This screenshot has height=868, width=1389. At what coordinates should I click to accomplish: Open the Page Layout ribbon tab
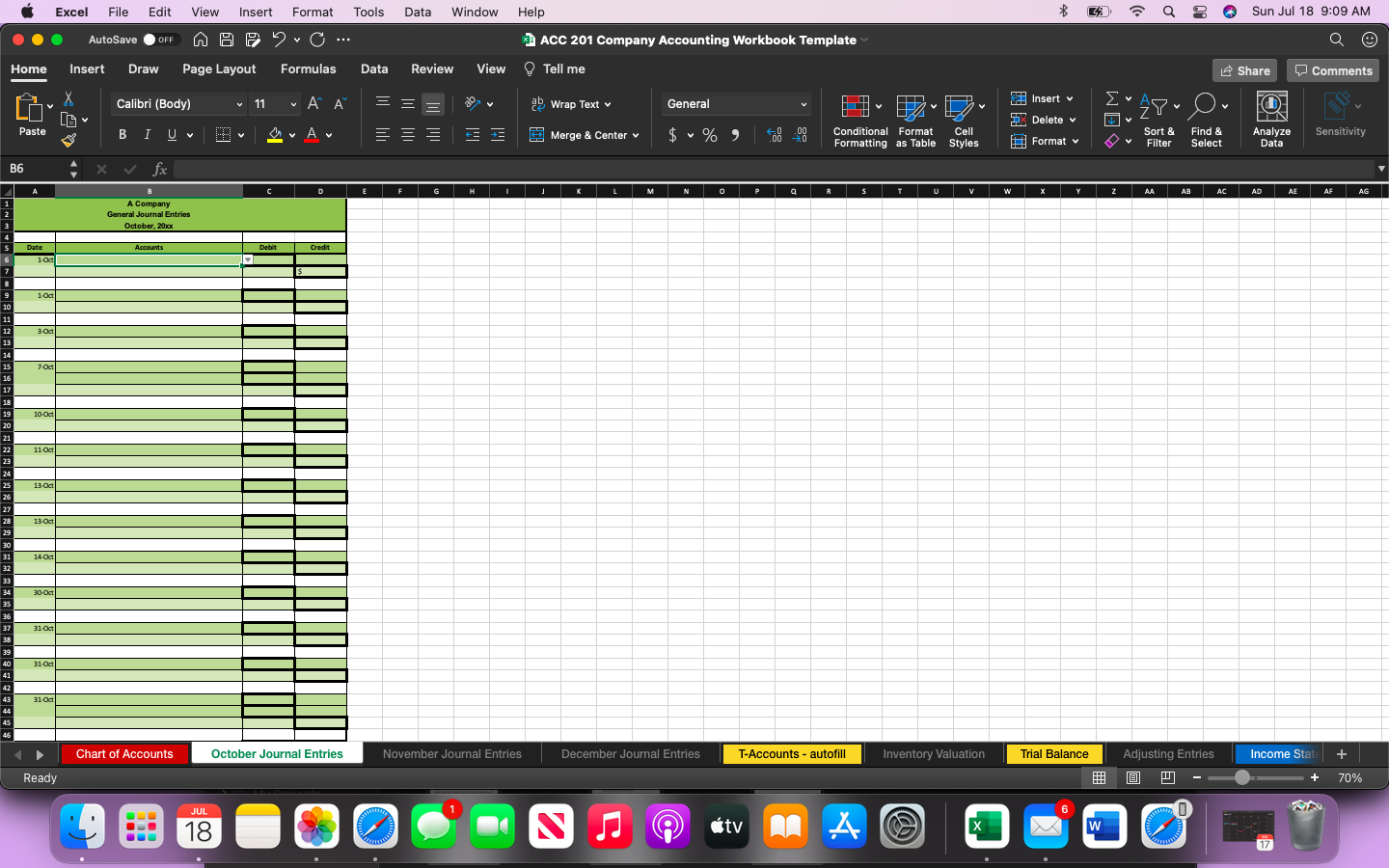coord(219,68)
